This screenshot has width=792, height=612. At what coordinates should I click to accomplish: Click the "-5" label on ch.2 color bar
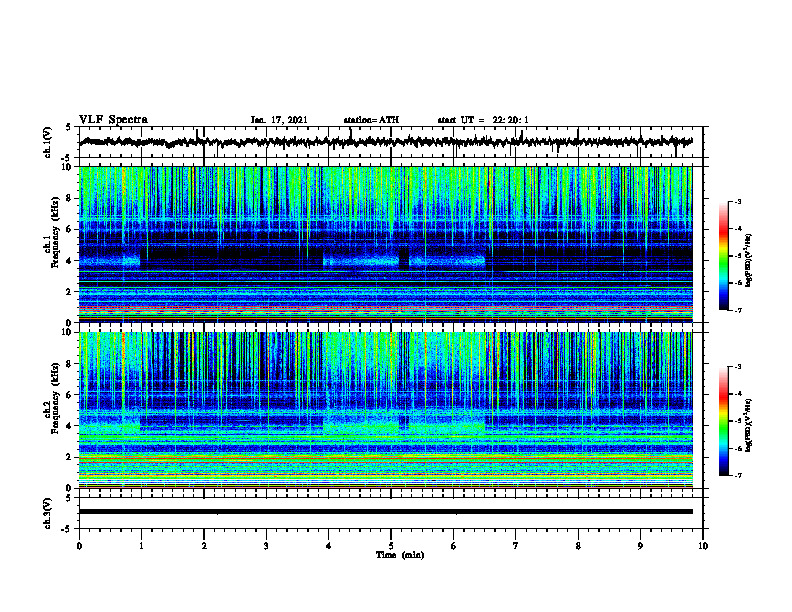(x=738, y=421)
